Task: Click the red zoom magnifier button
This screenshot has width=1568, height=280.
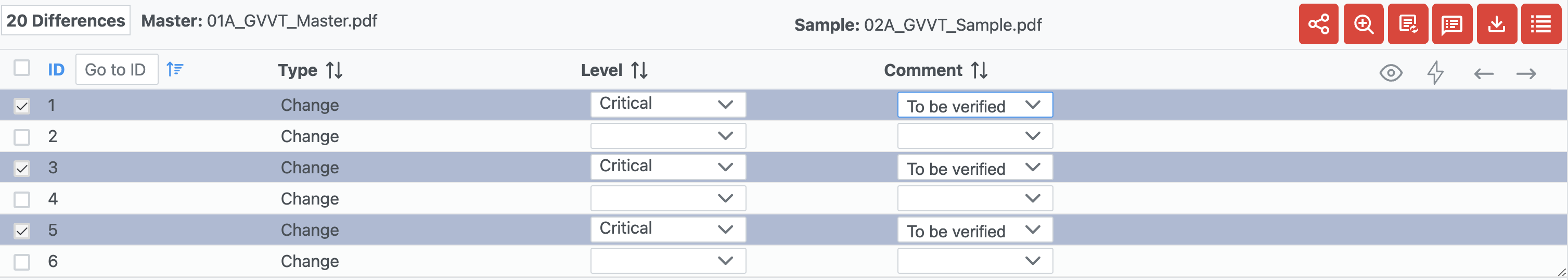Action: pos(1363,24)
